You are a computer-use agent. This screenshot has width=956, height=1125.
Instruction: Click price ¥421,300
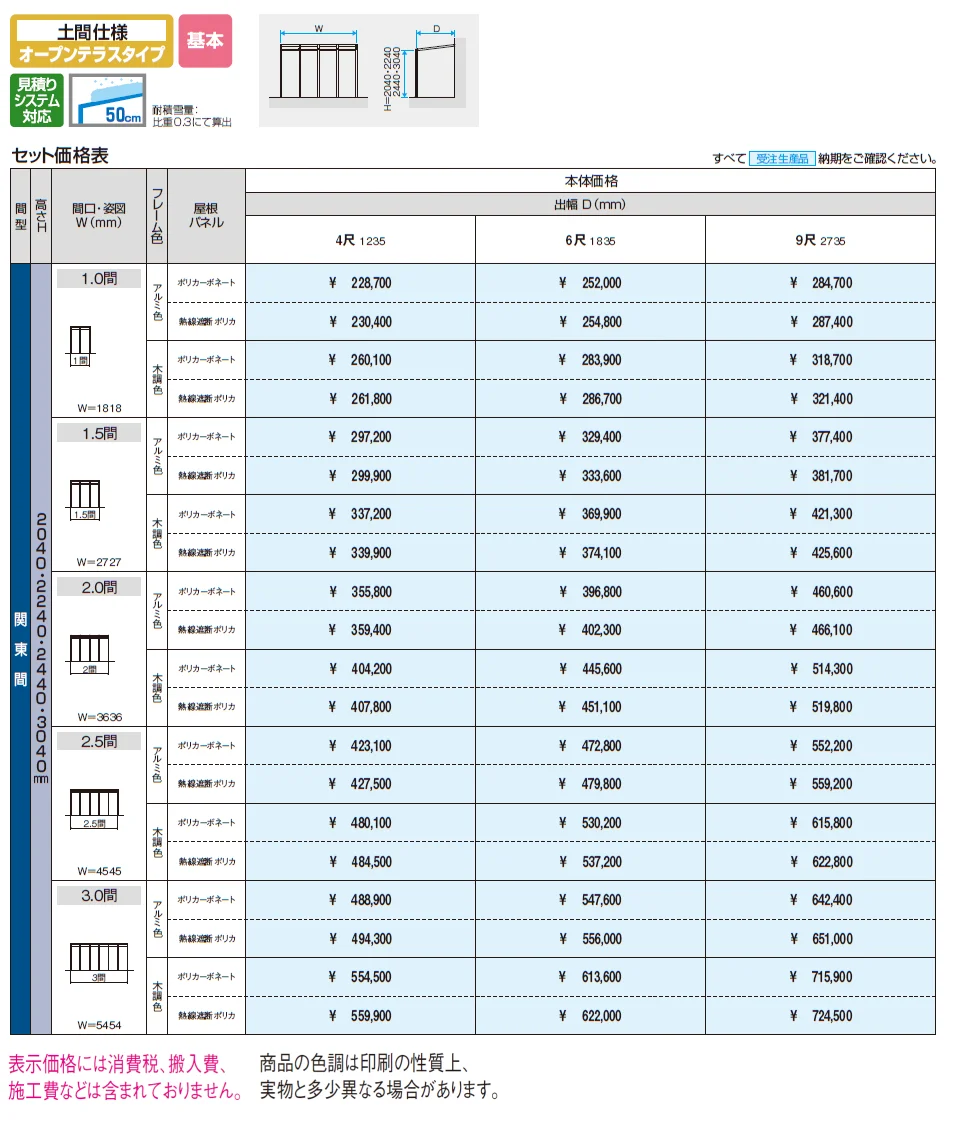click(x=821, y=514)
